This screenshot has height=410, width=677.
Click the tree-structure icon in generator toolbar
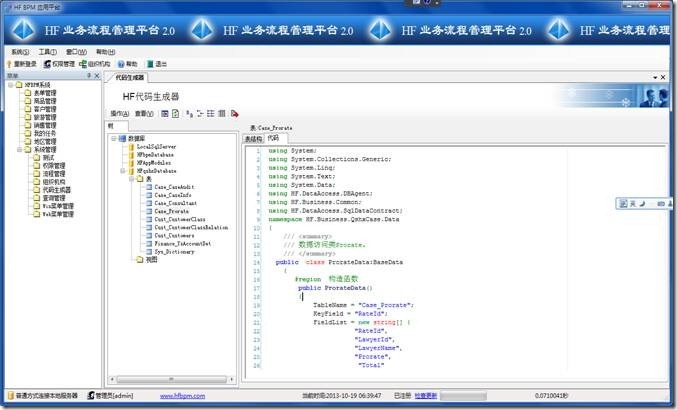coord(200,114)
